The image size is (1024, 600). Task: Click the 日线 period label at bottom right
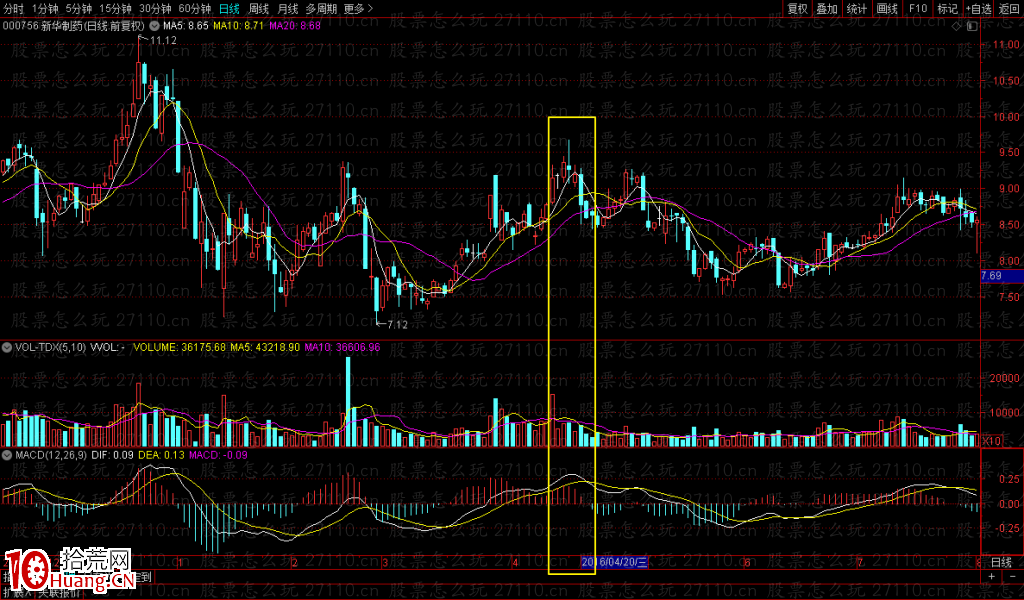pos(1001,562)
